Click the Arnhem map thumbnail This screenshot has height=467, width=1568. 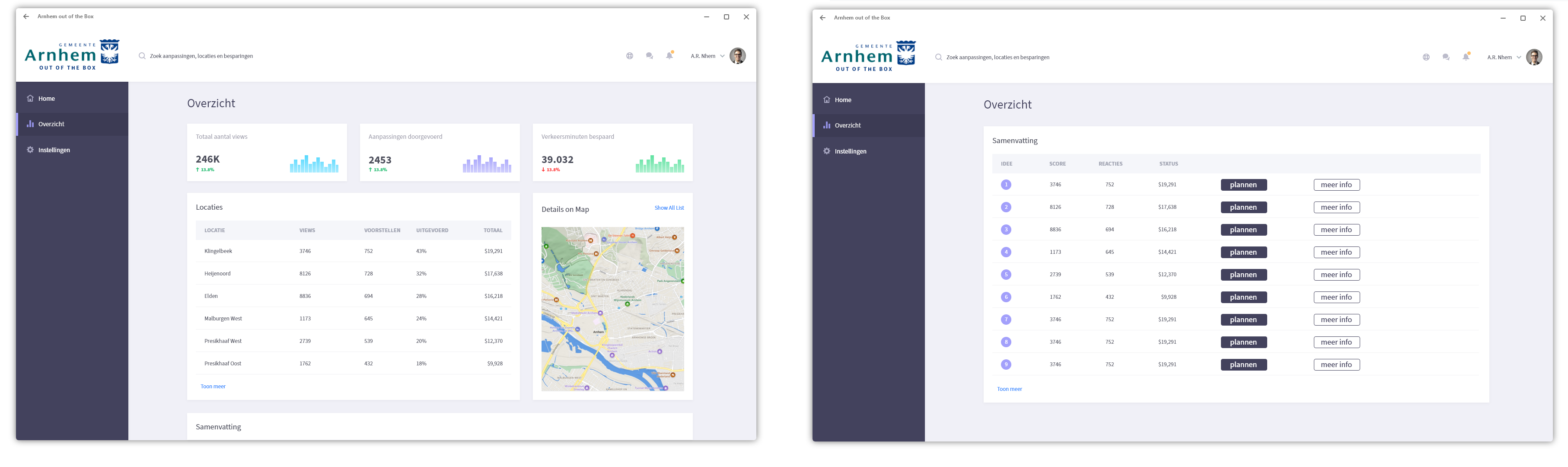612,309
